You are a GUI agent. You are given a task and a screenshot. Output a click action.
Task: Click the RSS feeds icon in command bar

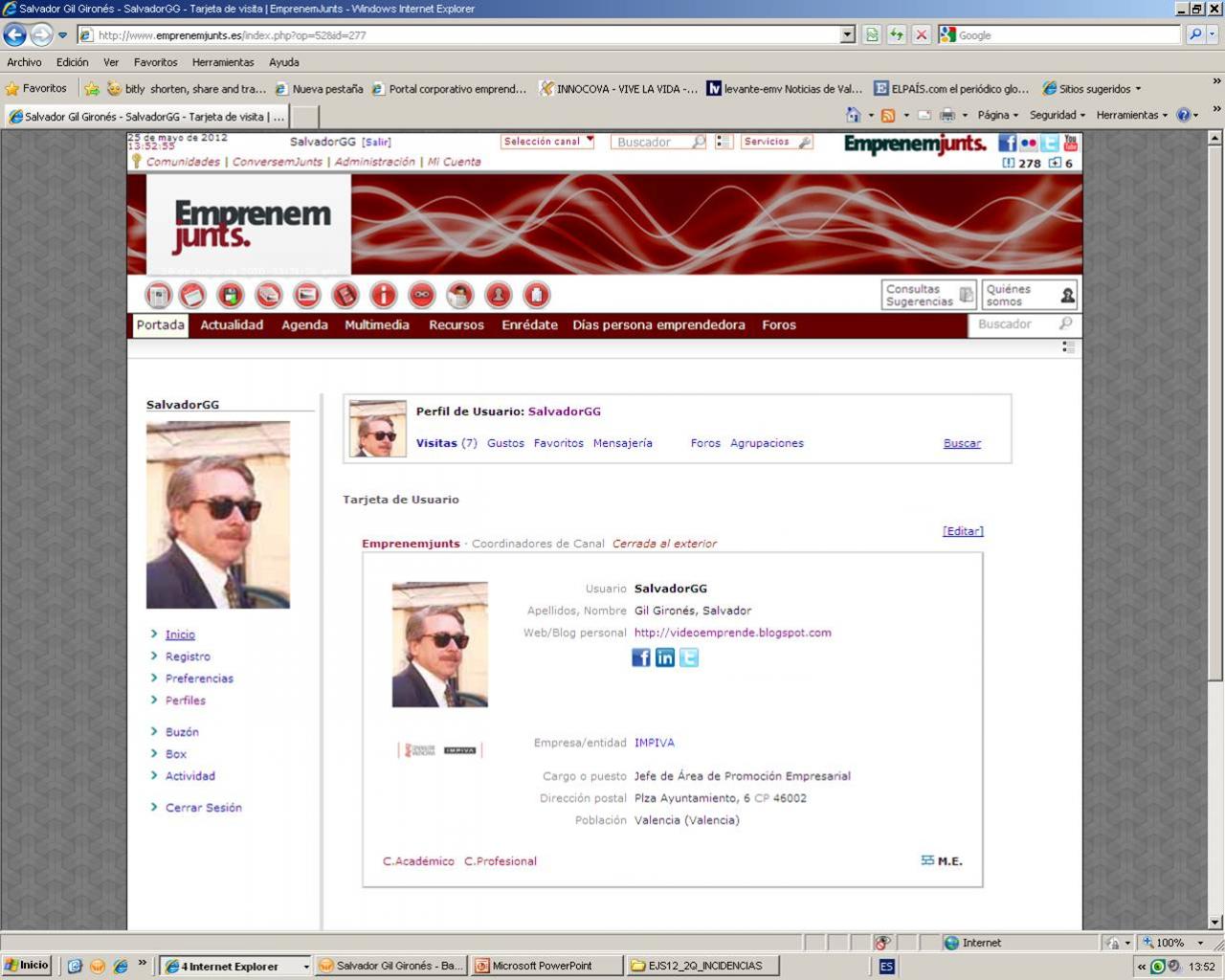[x=888, y=116]
